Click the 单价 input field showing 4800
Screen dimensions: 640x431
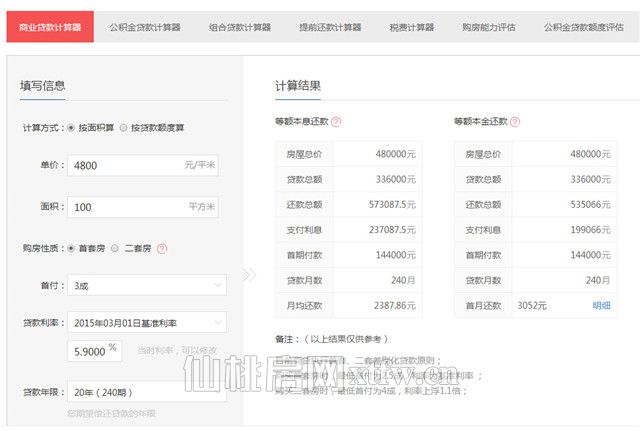(x=142, y=165)
